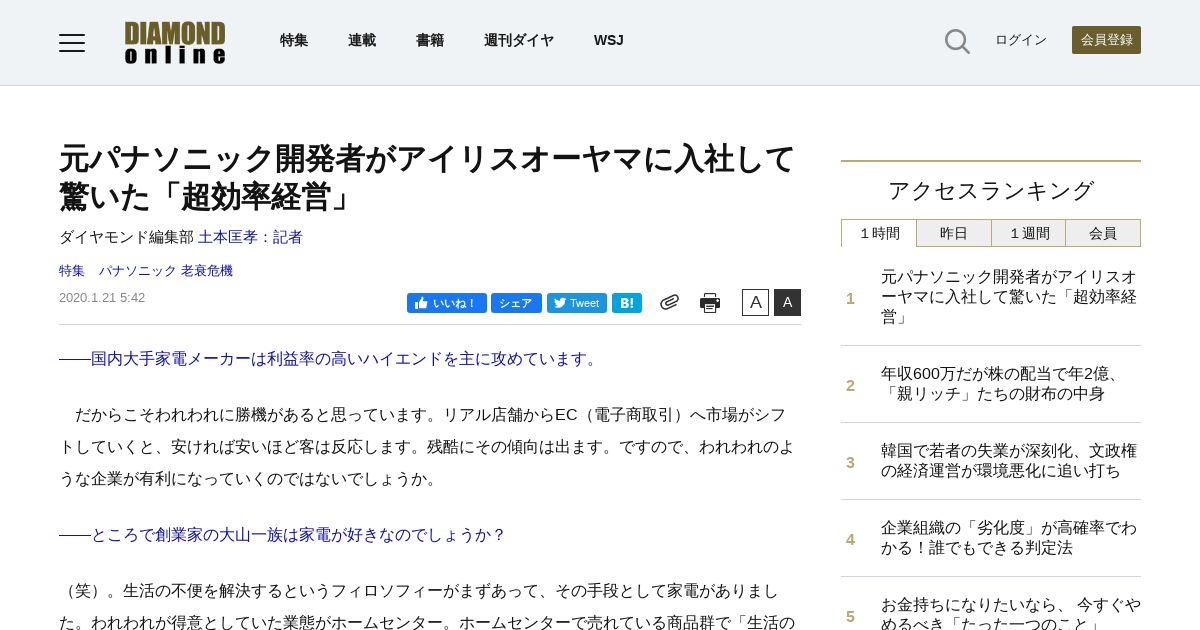
Task: Click the アクセスランキング heading
Action: pyautogui.click(x=991, y=191)
